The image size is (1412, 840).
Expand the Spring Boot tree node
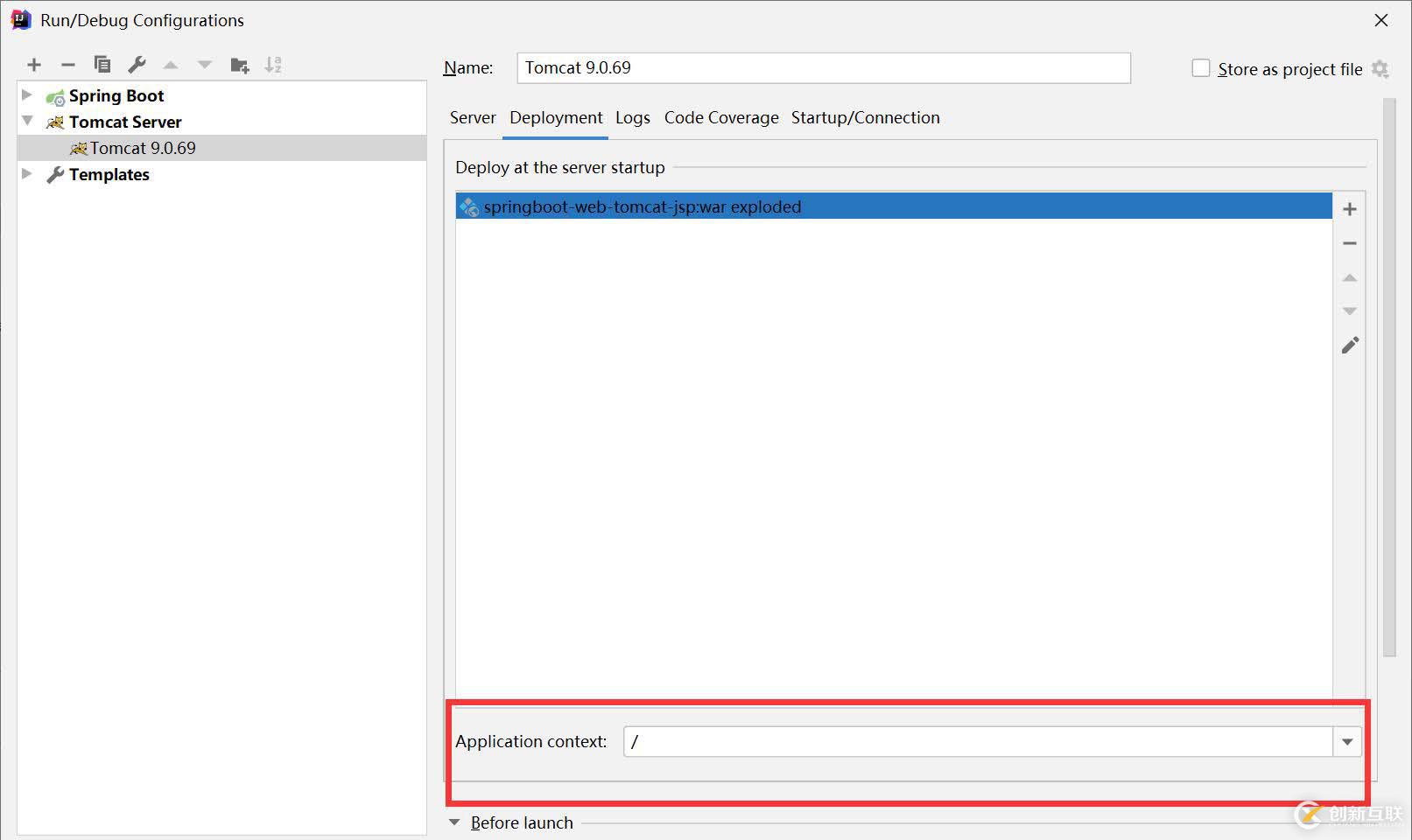point(27,94)
